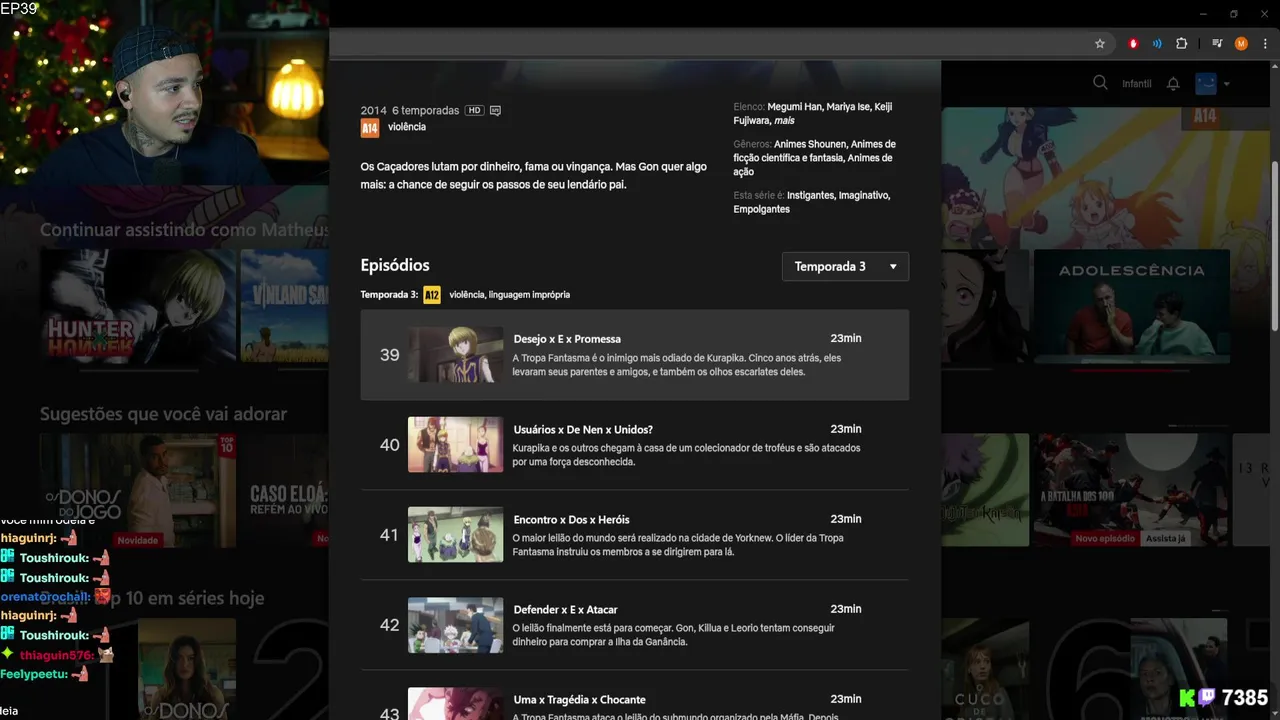This screenshot has width=1280, height=720.
Task: Open the Cuco series thumbnail
Action: click(x=985, y=670)
